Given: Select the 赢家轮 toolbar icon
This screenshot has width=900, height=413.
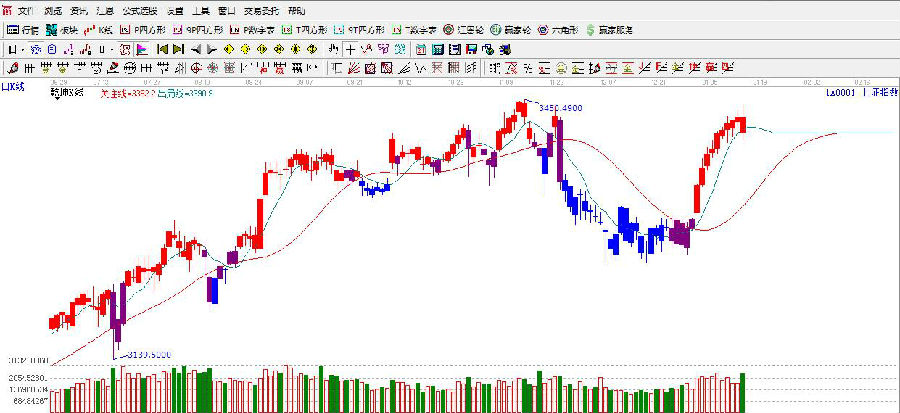Looking at the screenshot, I should pyautogui.click(x=510, y=30).
